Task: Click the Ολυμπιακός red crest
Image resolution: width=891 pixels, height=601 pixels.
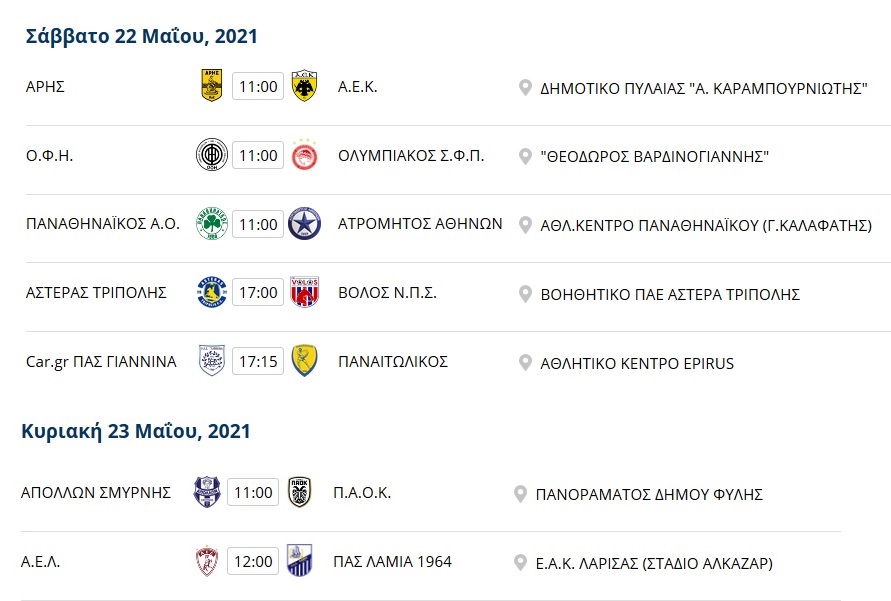Action: (x=304, y=155)
